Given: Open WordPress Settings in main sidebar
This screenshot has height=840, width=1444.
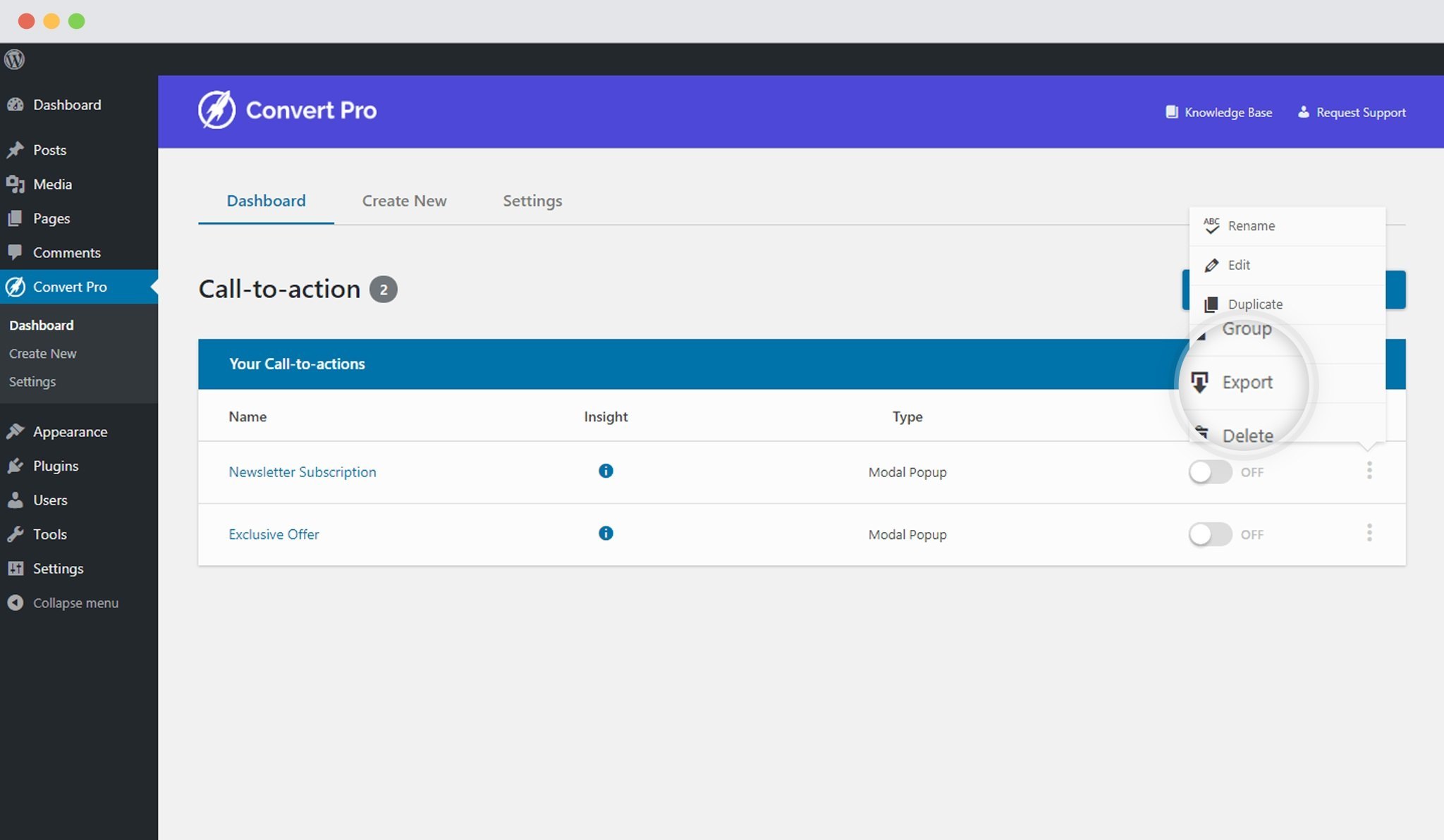Looking at the screenshot, I should click(58, 568).
